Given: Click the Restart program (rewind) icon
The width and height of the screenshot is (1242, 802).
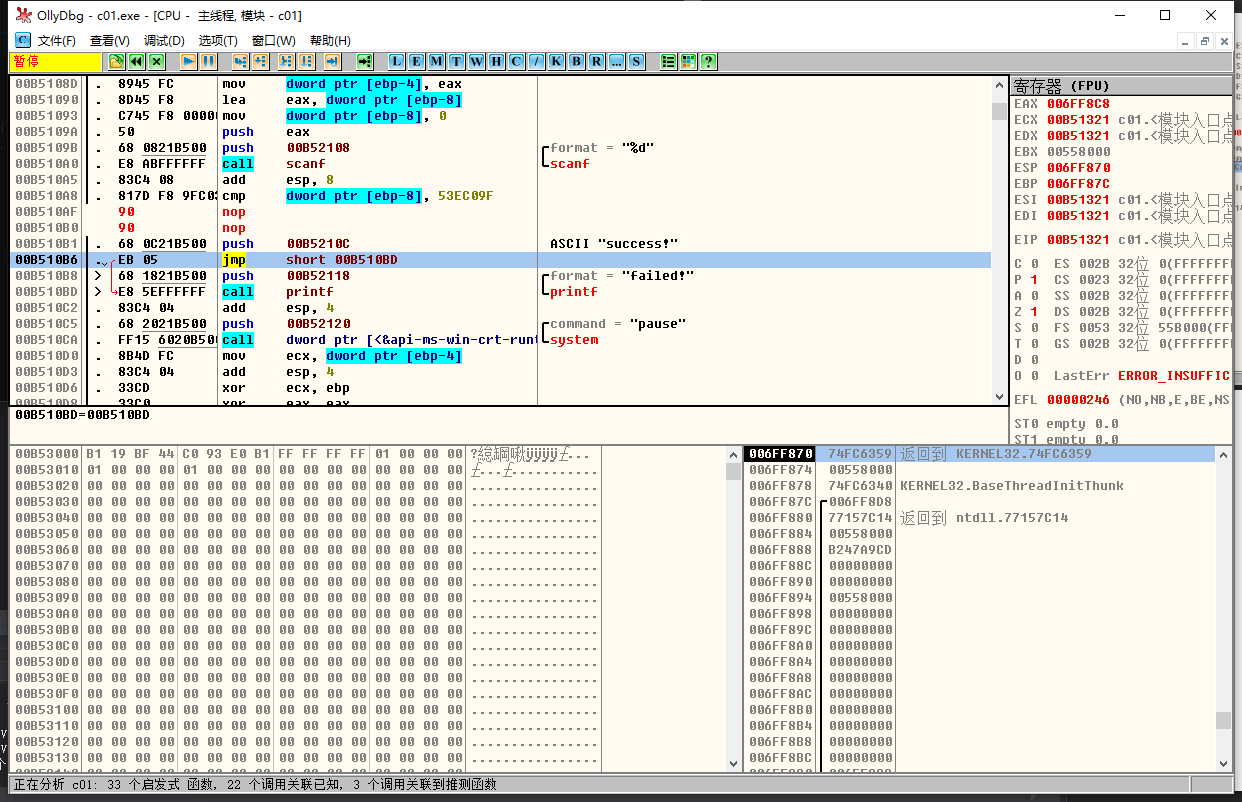Looking at the screenshot, I should click(x=136, y=61).
